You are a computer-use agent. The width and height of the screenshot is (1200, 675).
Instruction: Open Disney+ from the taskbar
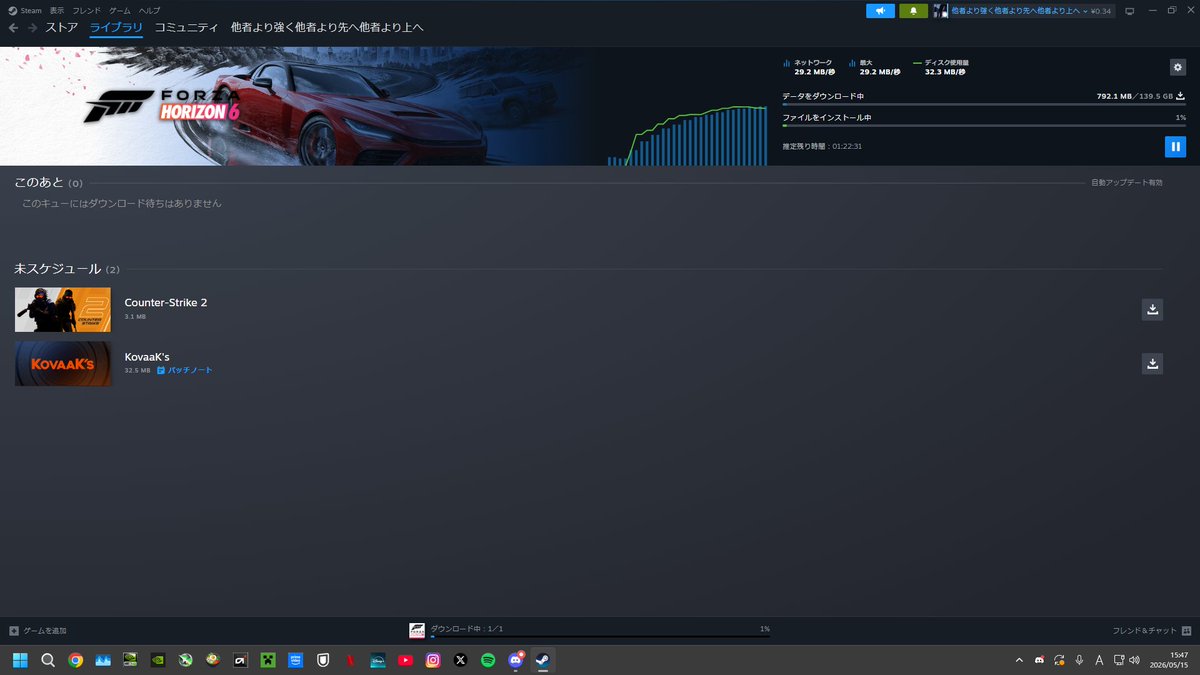pos(378,660)
